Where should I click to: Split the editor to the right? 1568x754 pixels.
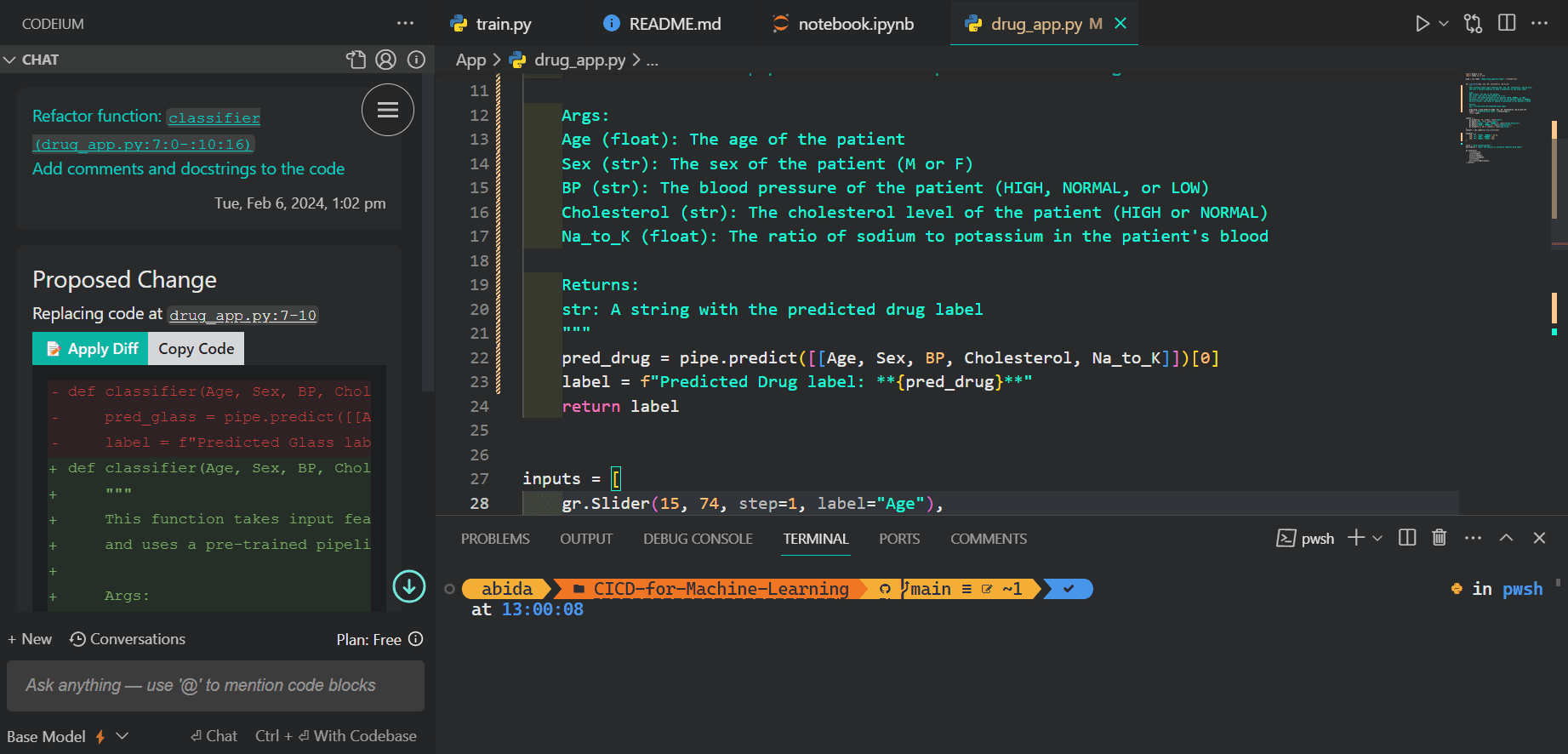(x=1507, y=23)
